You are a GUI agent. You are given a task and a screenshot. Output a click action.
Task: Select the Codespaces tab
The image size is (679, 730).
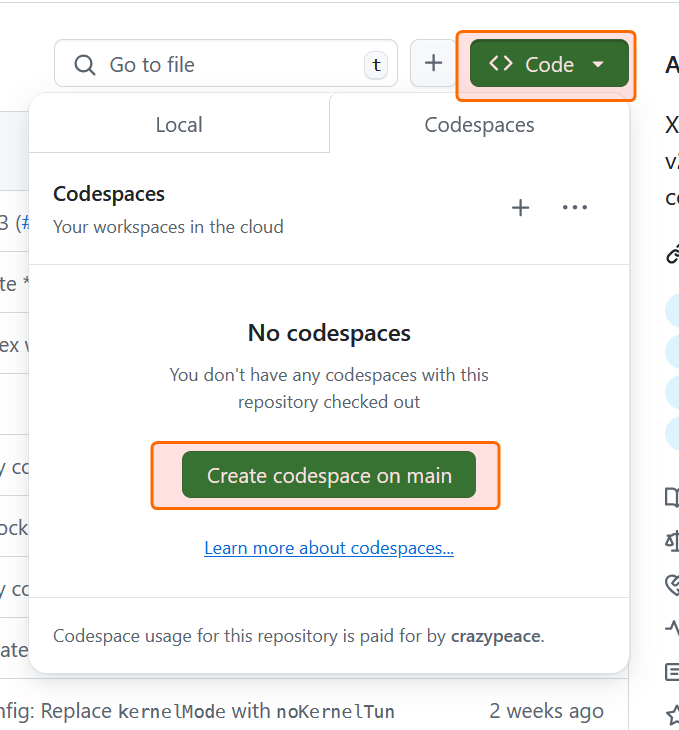point(479,125)
